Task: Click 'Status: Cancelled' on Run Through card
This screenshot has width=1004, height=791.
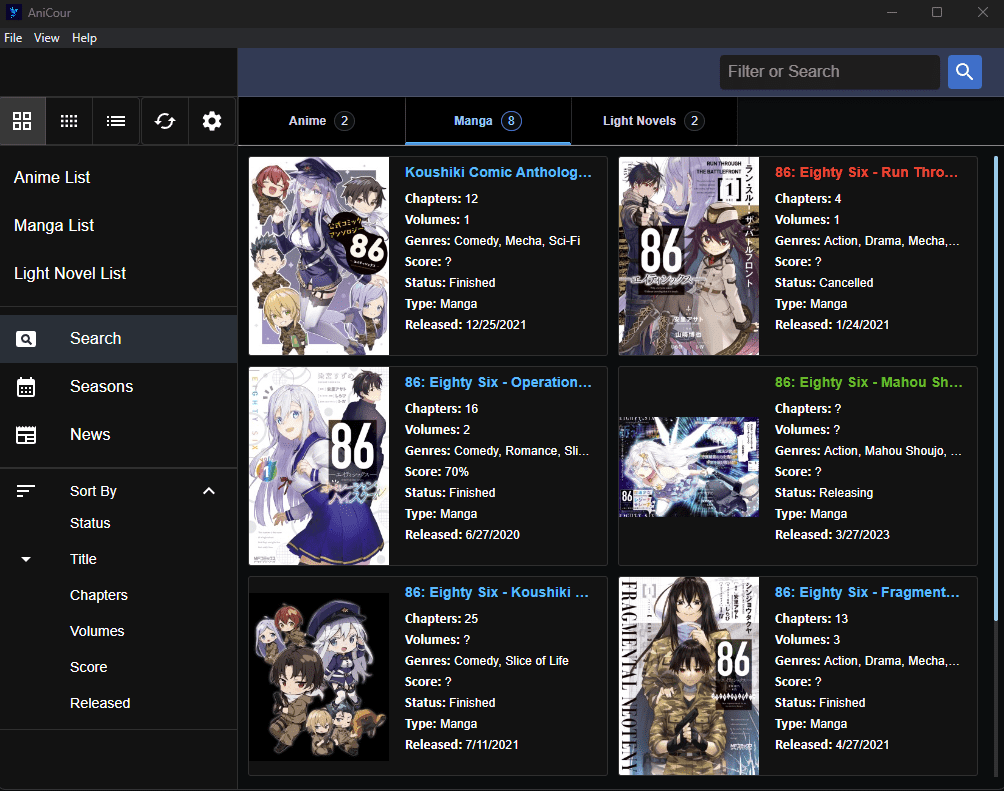Action: pos(824,283)
